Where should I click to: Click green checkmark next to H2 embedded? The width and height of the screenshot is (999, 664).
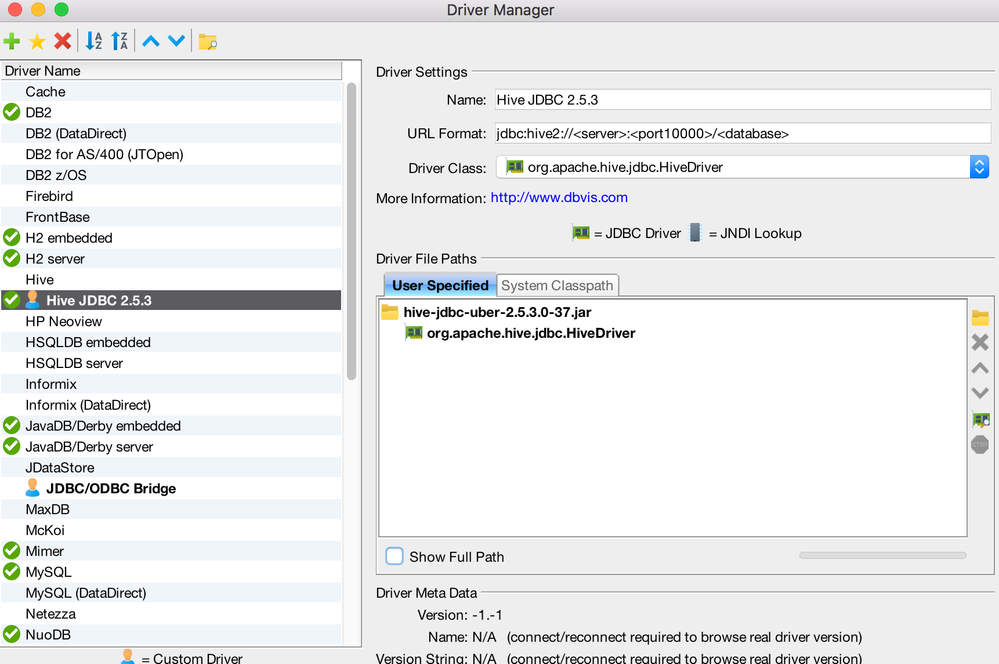pos(11,238)
